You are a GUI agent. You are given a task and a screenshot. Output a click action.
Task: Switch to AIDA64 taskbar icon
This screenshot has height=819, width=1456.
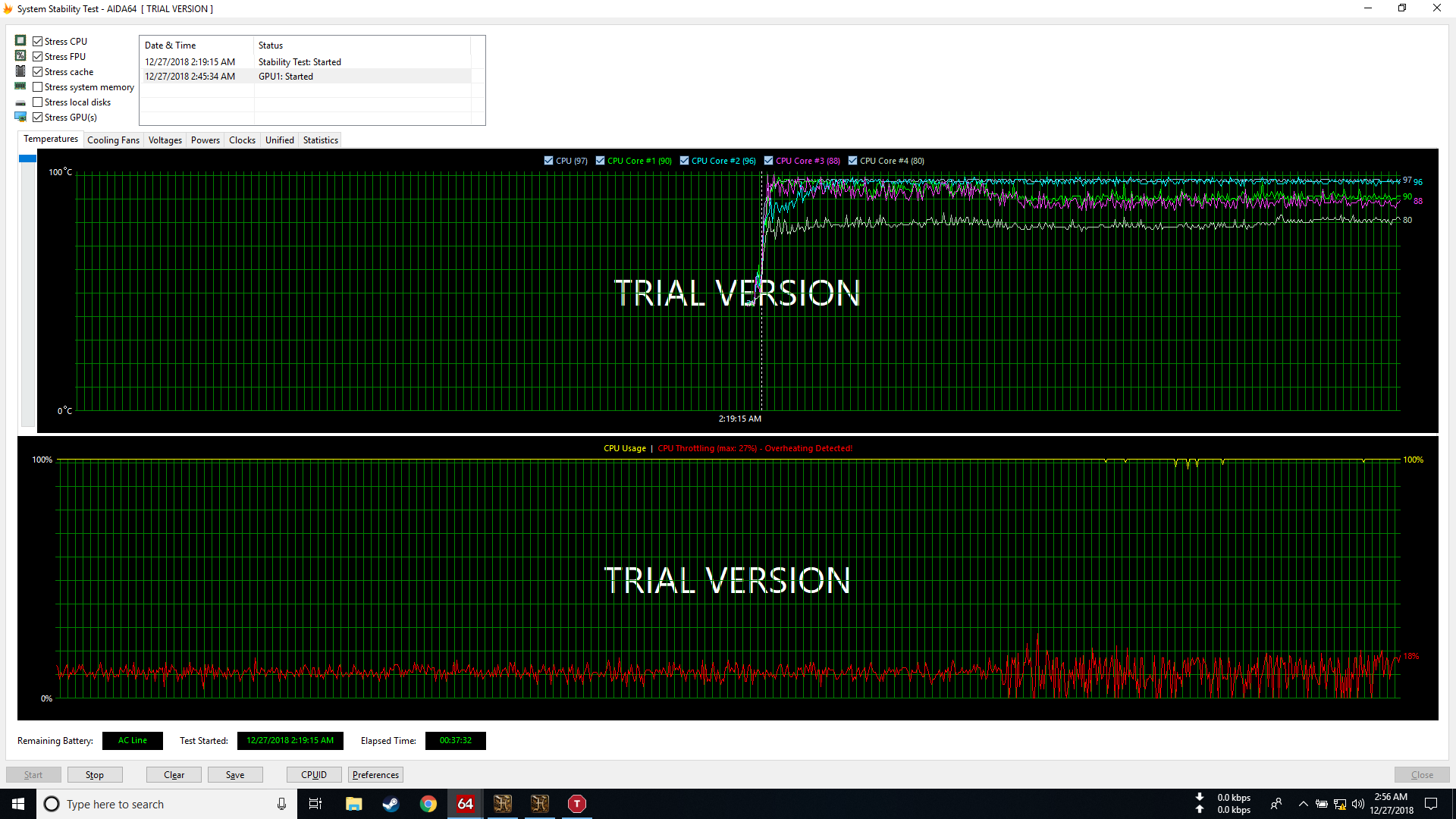(465, 804)
